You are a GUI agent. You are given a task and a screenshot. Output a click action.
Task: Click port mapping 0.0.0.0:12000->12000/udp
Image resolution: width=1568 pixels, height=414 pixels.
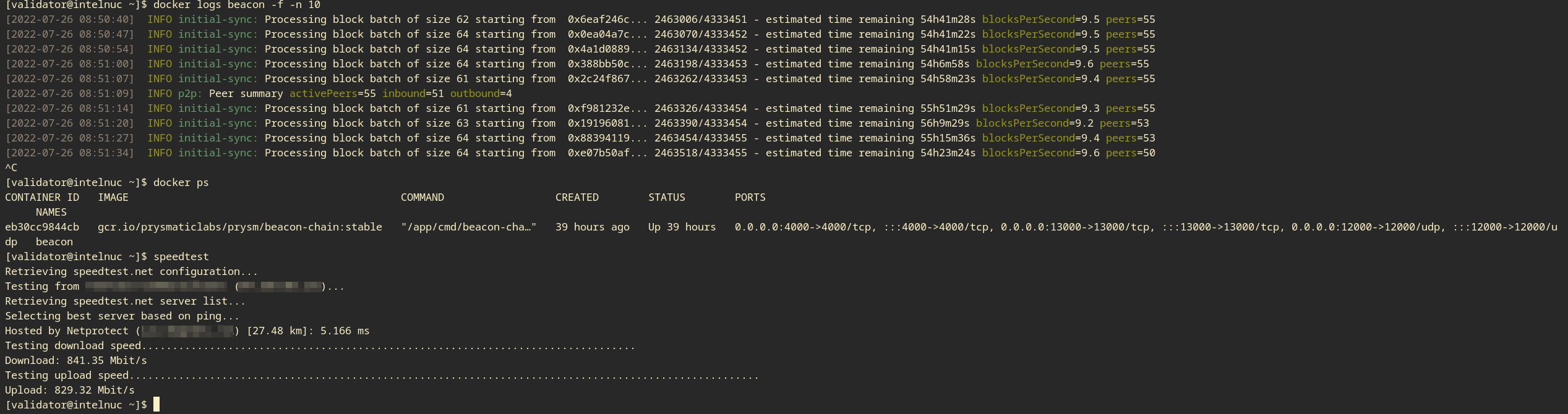(1366, 227)
